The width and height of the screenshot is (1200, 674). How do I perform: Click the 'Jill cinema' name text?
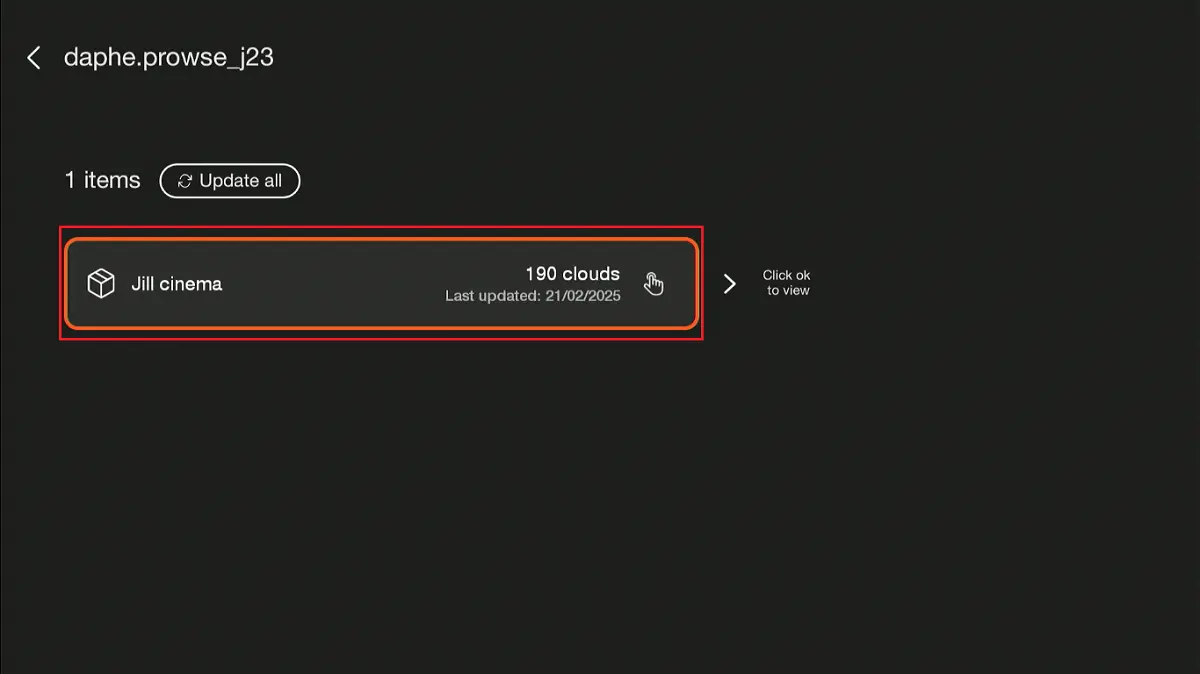(176, 284)
